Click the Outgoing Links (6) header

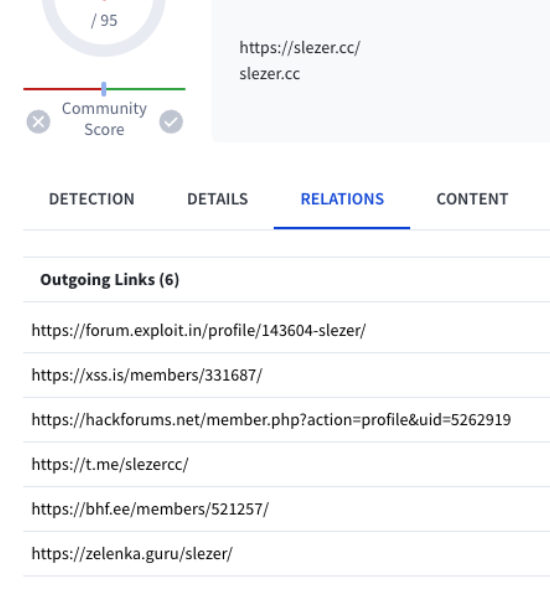tap(110, 280)
